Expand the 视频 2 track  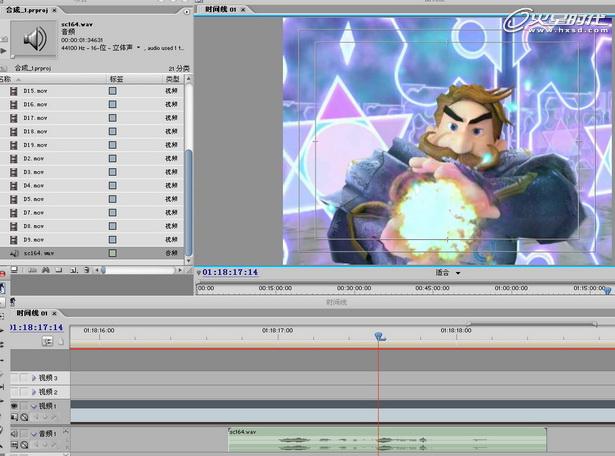coord(34,392)
